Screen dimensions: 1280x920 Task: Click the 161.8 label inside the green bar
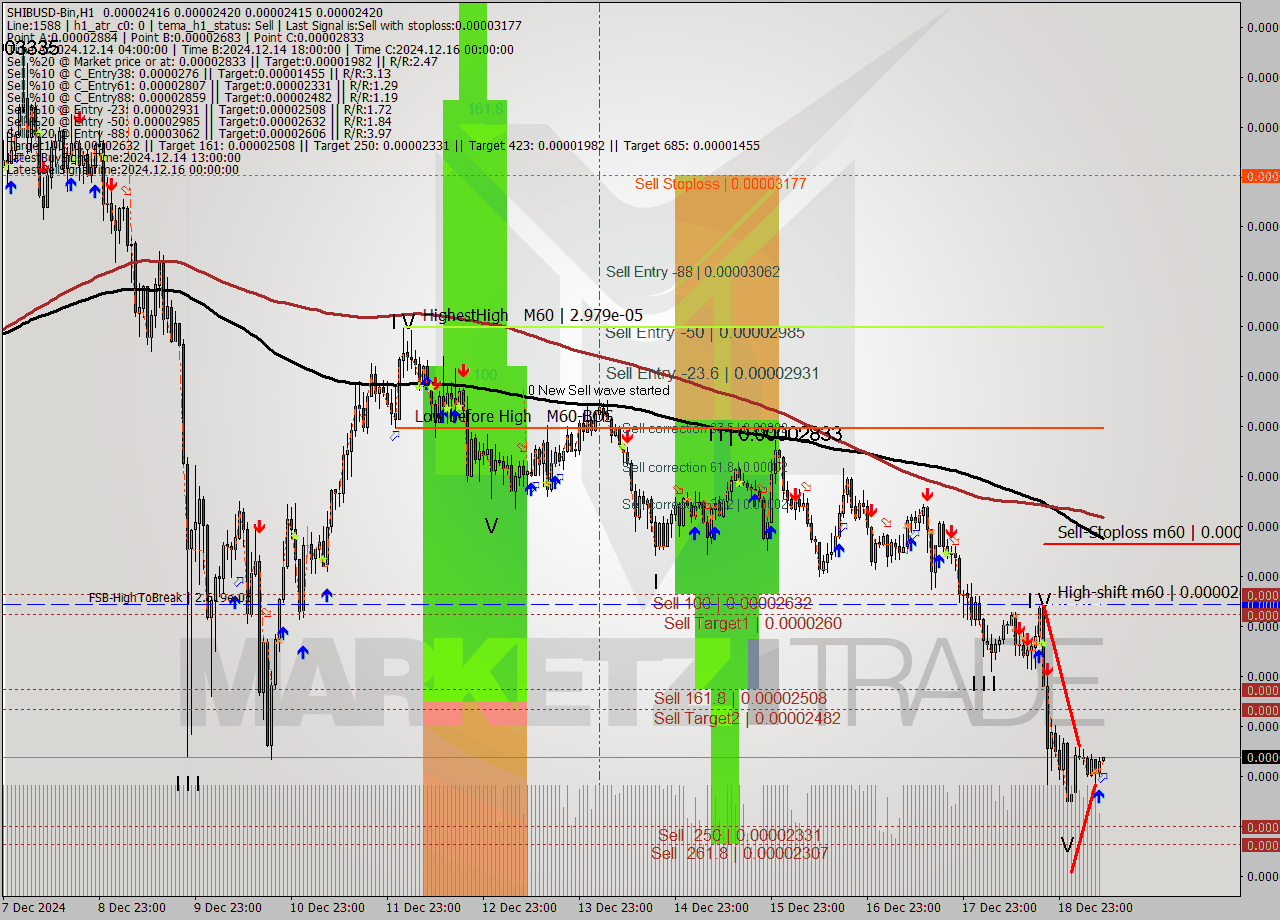tap(485, 108)
